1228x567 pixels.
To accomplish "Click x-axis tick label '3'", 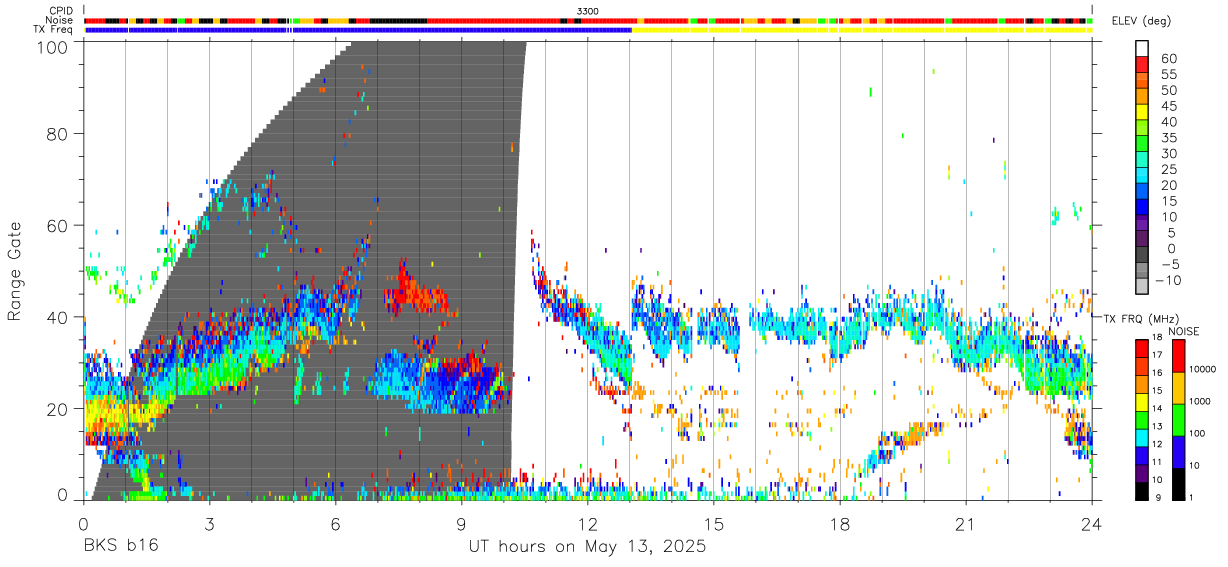I will 209,524.
